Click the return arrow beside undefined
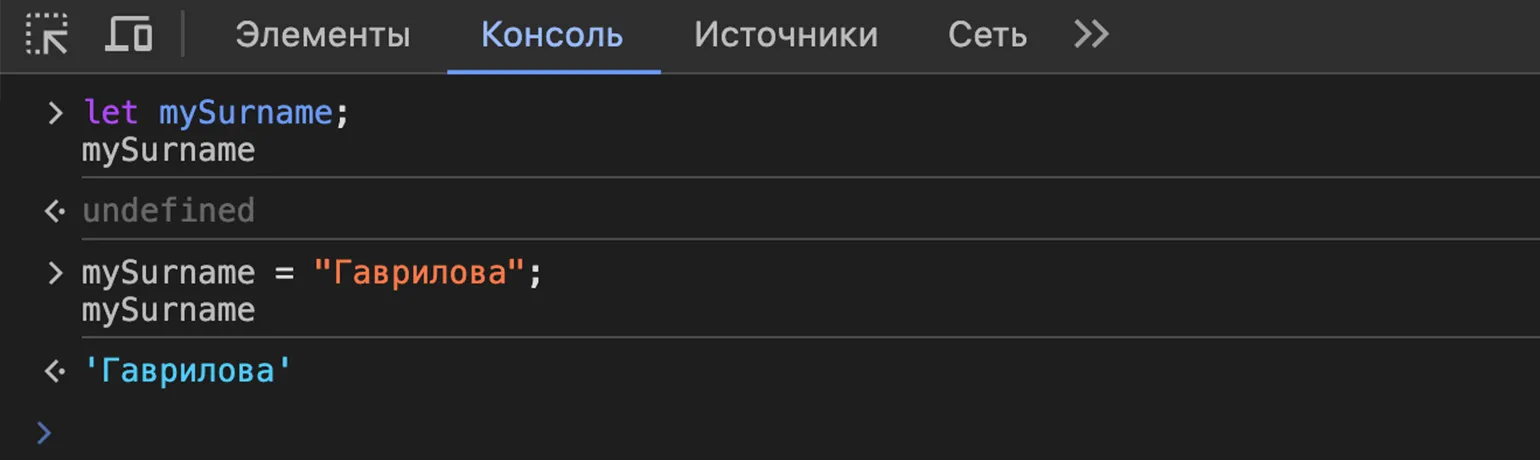The width and height of the screenshot is (1540, 460). coord(55,211)
